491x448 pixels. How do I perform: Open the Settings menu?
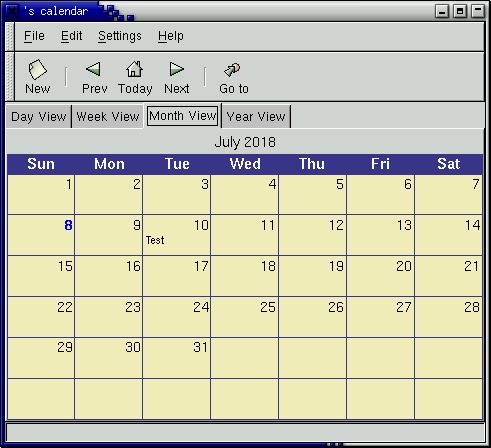tap(120, 36)
